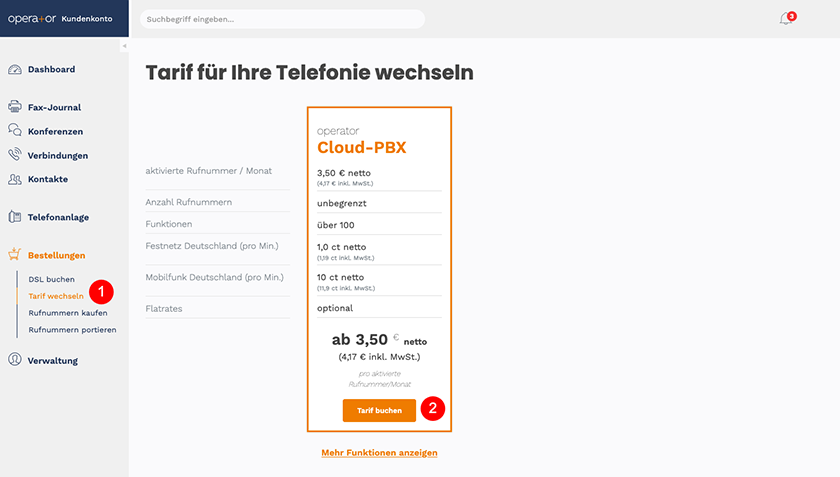Select the DSL buchen submenu entry
This screenshot has height=477, width=840.
tap(51, 279)
